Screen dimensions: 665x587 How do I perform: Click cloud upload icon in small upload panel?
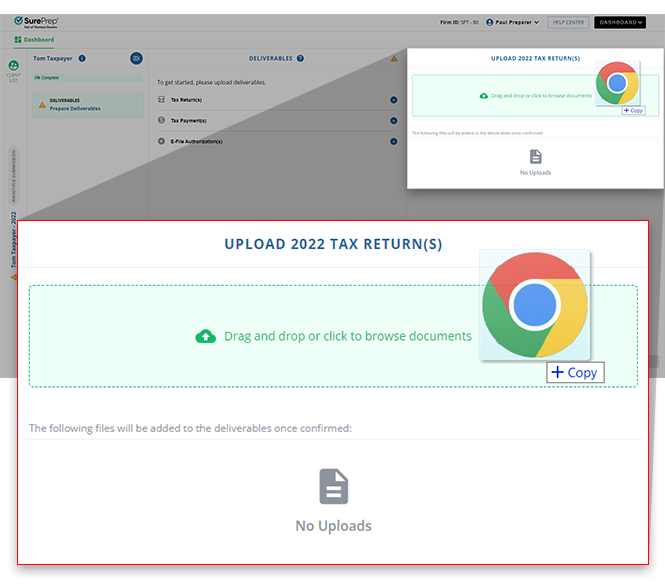pos(483,96)
